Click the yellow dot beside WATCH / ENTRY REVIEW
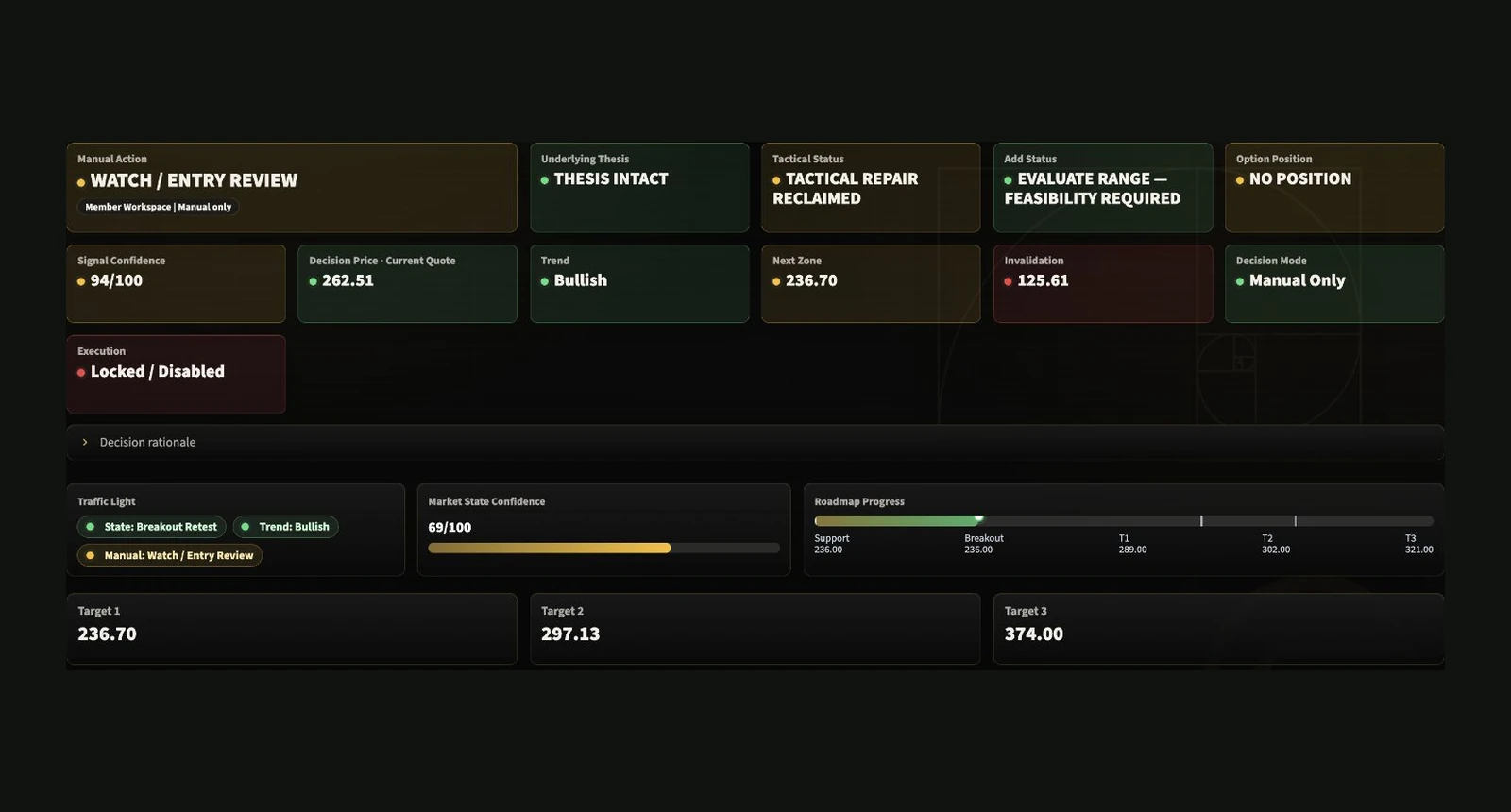 coord(81,182)
